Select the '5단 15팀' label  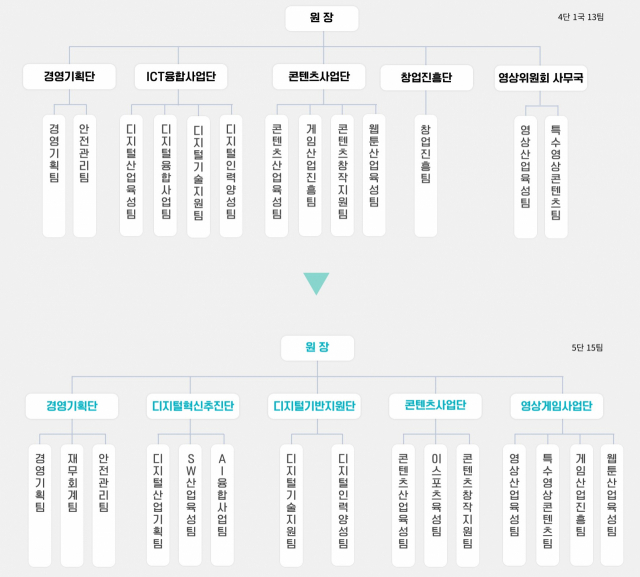pos(587,348)
